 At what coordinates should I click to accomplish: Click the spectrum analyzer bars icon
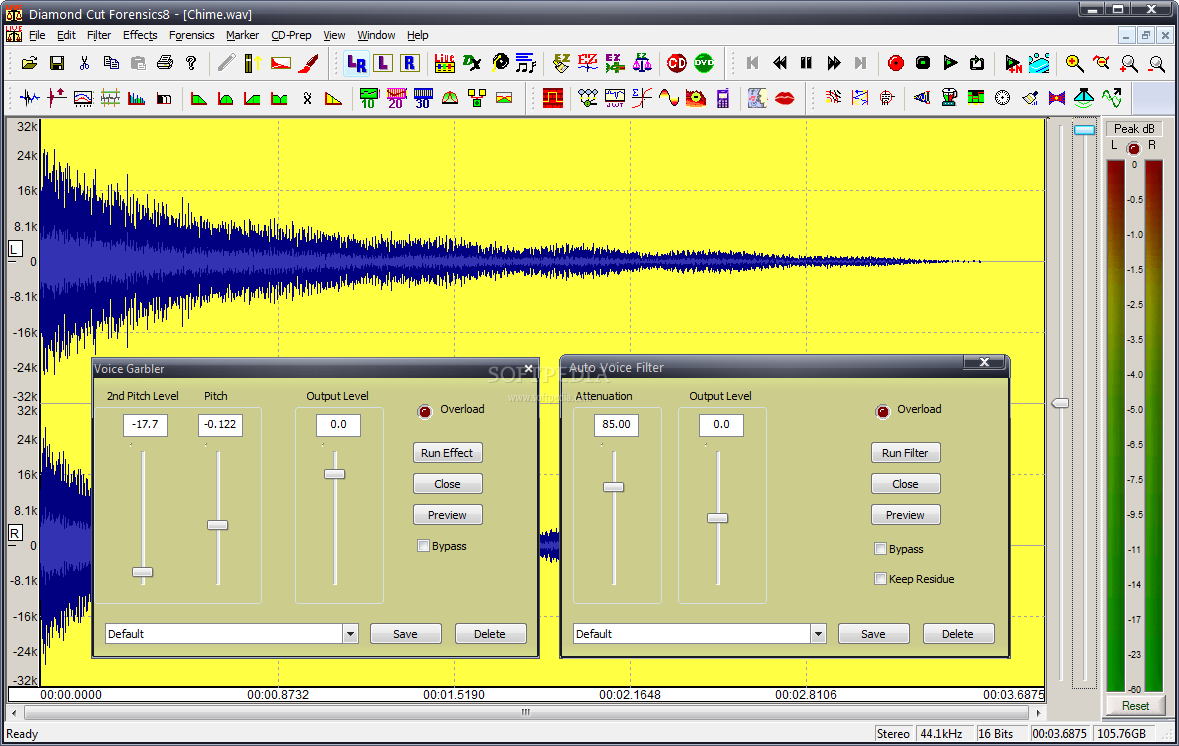click(136, 98)
